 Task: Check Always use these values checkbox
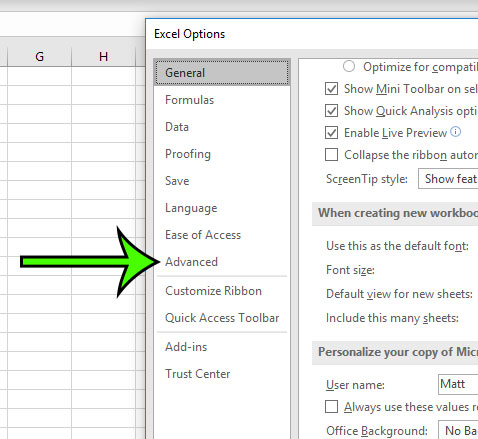pyautogui.click(x=331, y=407)
